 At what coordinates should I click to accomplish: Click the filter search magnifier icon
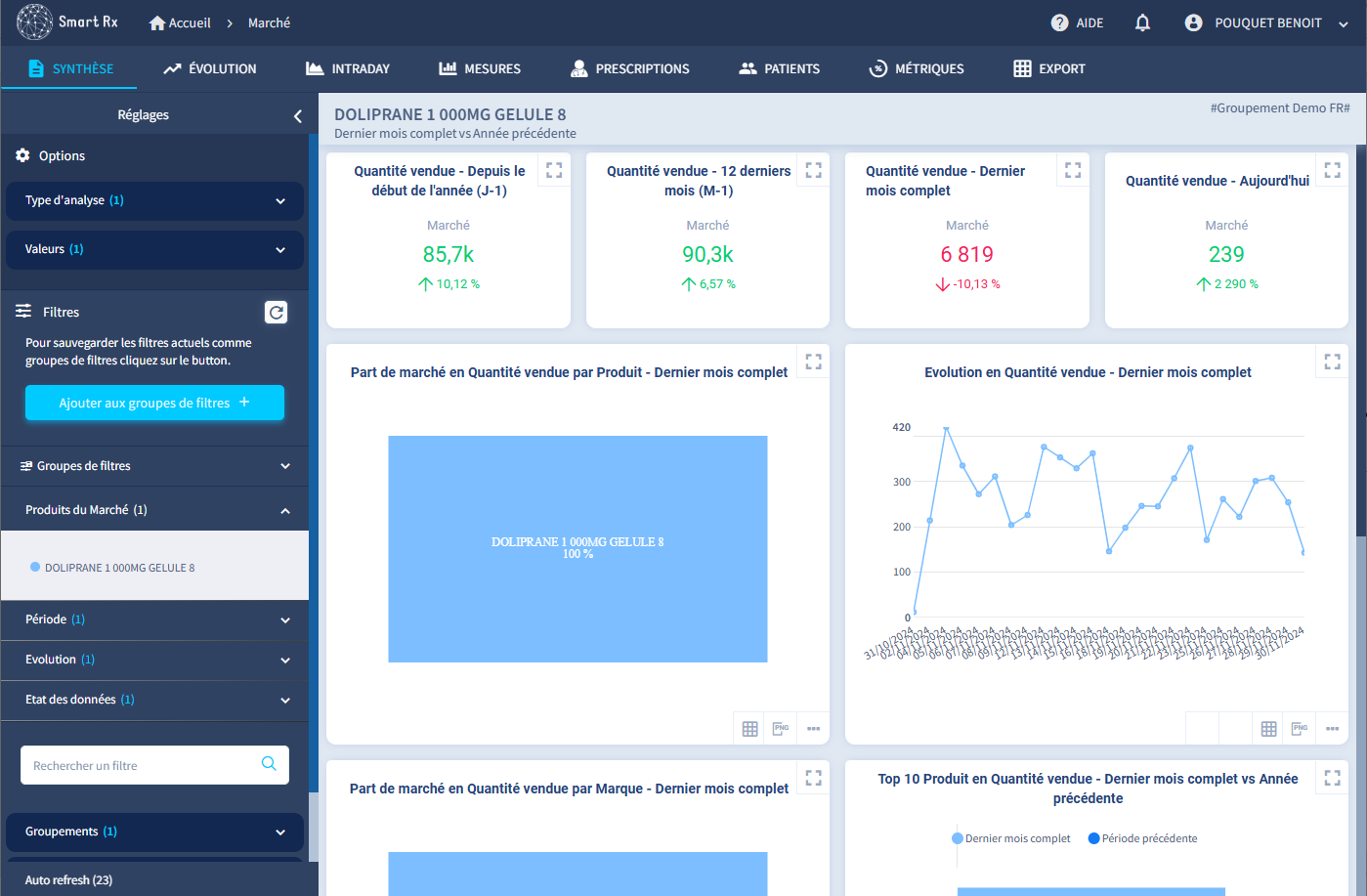coord(269,764)
